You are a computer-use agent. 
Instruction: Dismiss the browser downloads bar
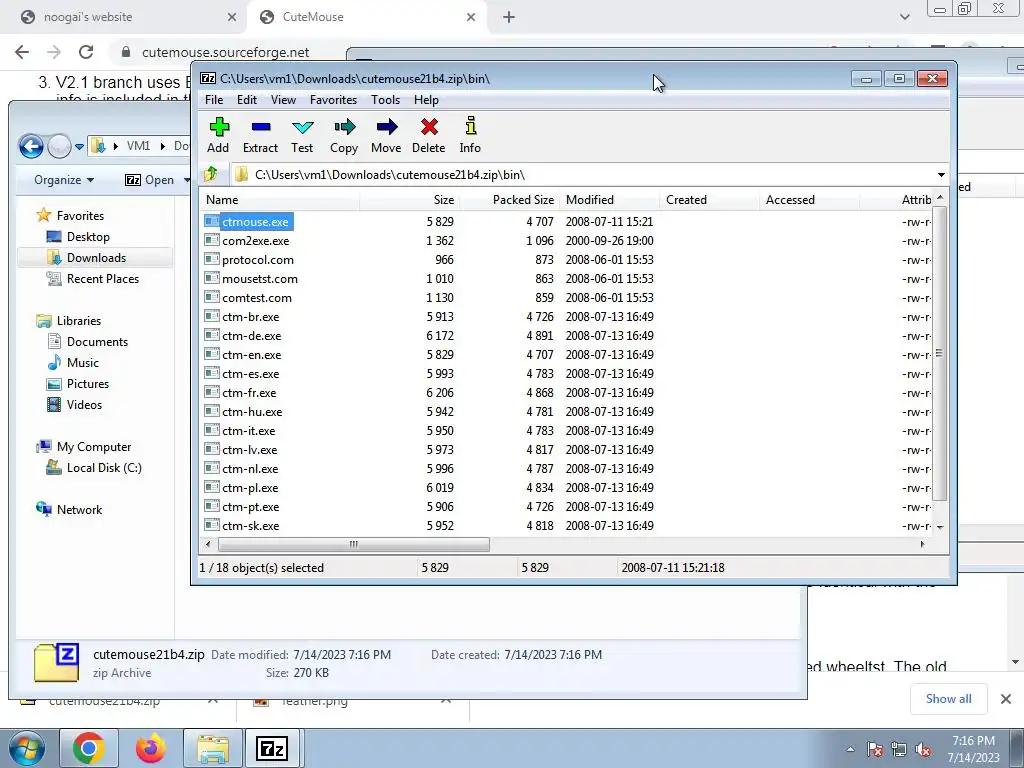(1006, 699)
